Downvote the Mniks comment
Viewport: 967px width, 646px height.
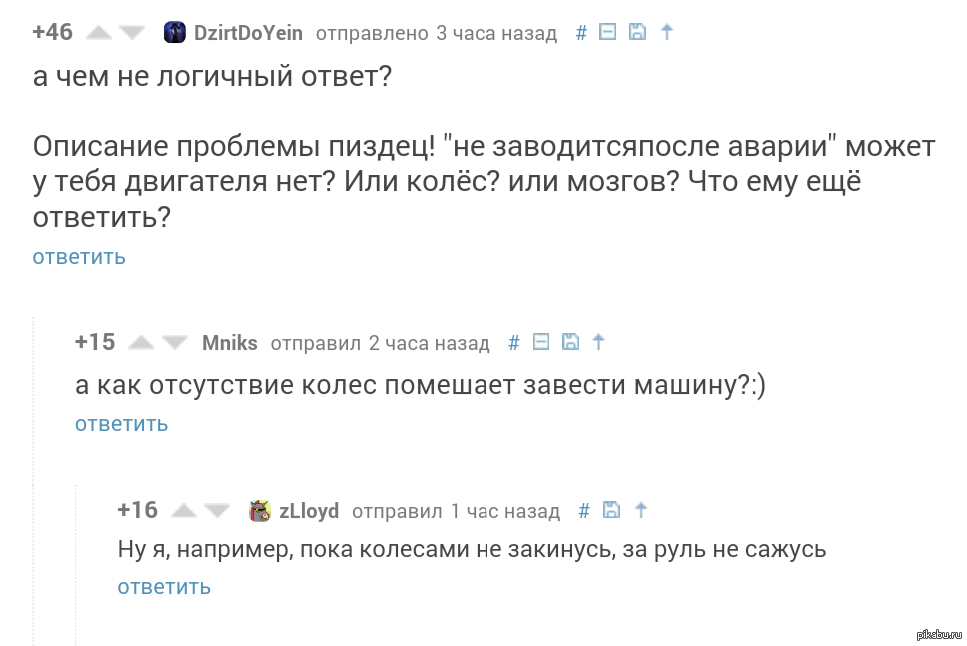pyautogui.click(x=175, y=342)
